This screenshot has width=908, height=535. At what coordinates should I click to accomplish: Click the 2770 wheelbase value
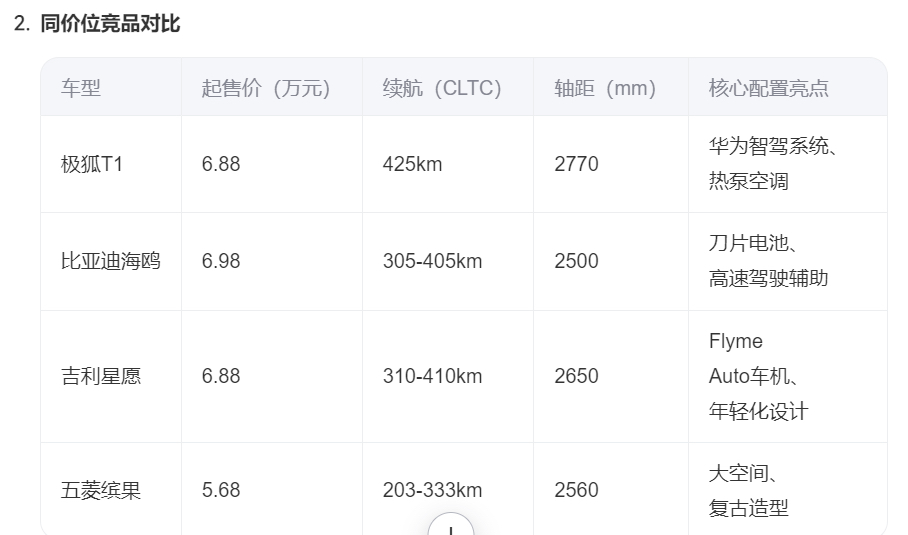tap(576, 164)
